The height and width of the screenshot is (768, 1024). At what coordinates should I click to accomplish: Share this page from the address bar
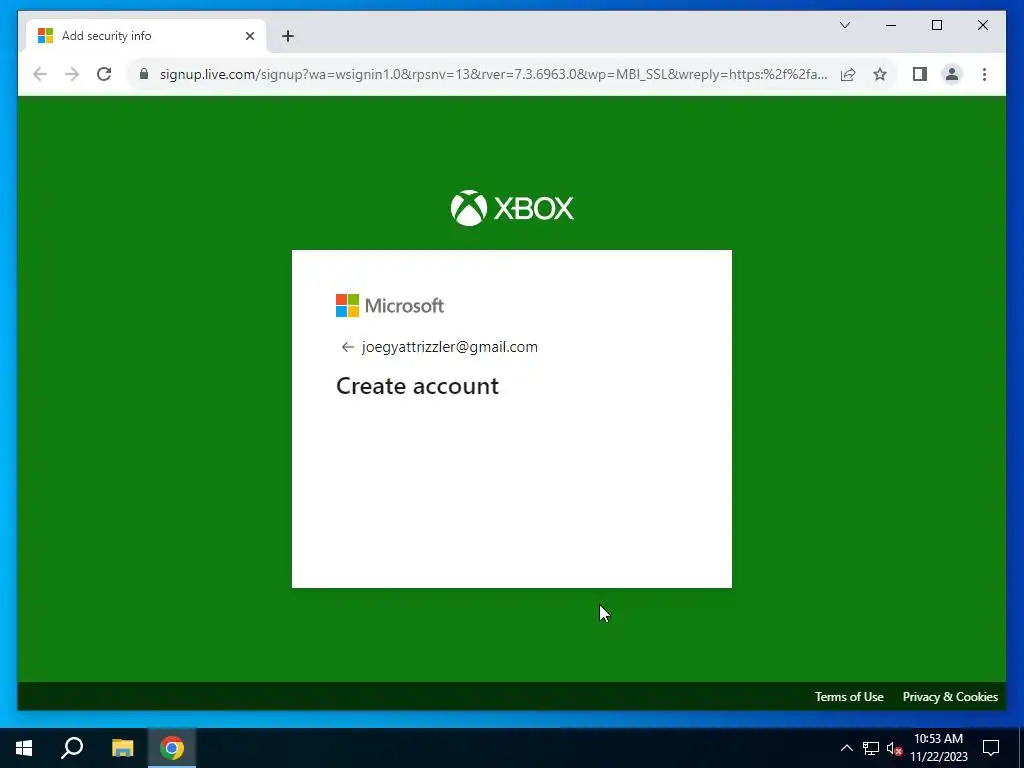[x=848, y=74]
